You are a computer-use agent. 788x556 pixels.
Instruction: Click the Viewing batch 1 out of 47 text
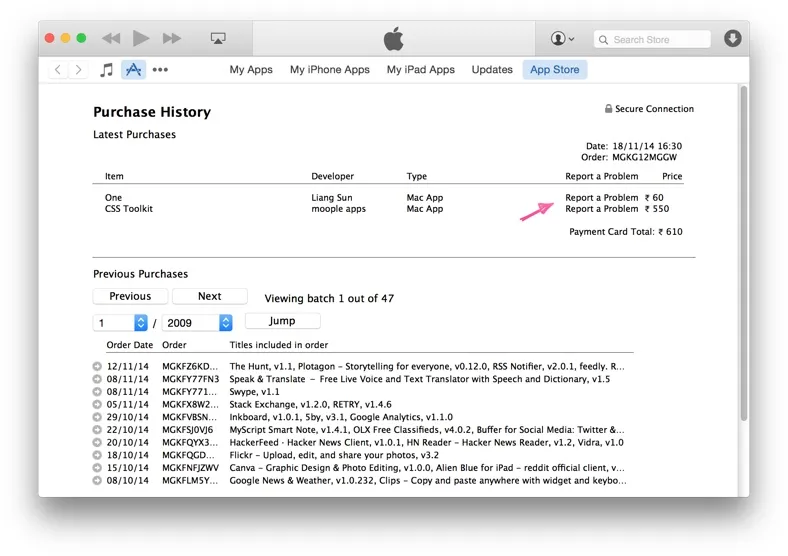click(329, 299)
